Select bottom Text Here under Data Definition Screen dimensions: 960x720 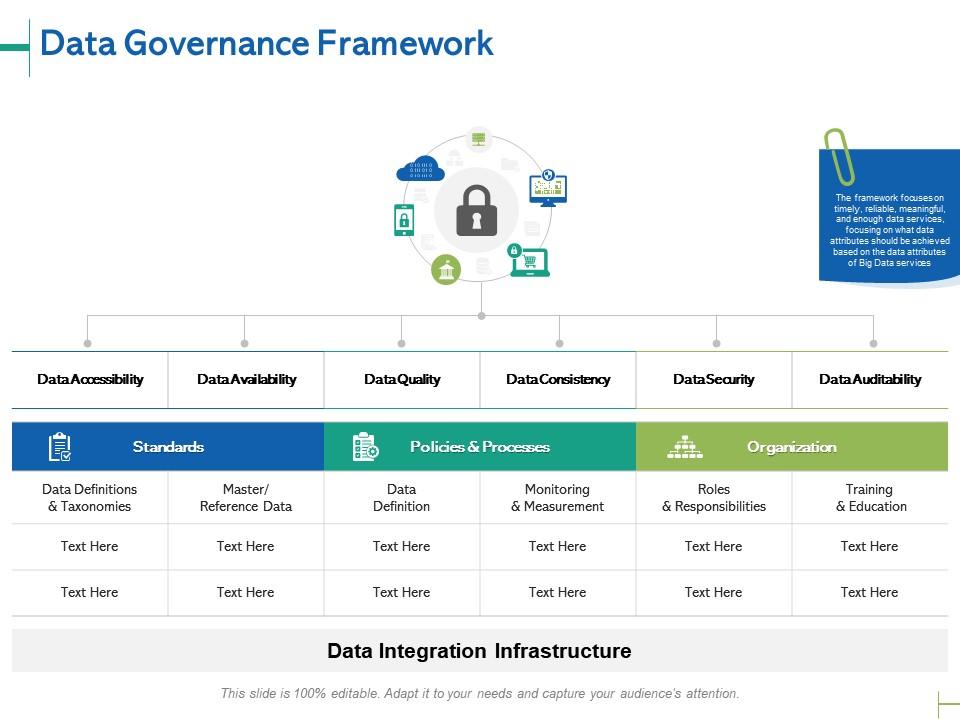(x=402, y=592)
